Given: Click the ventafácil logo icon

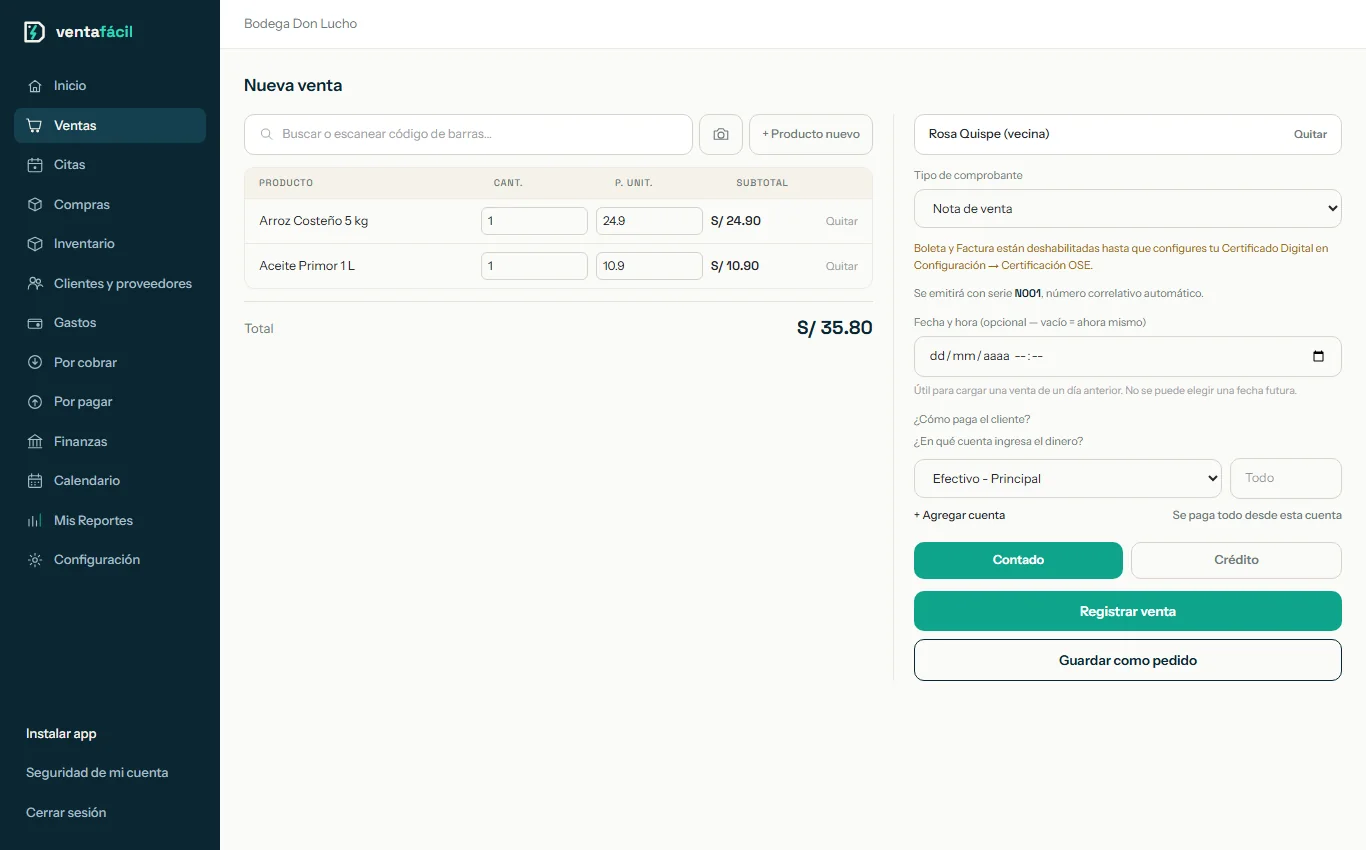Looking at the screenshot, I should point(34,32).
